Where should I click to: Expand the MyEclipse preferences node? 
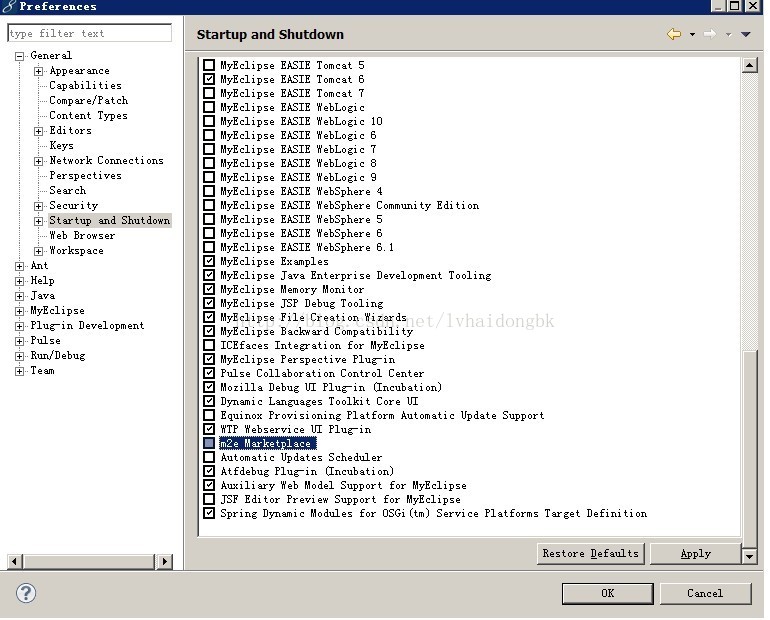click(x=19, y=311)
